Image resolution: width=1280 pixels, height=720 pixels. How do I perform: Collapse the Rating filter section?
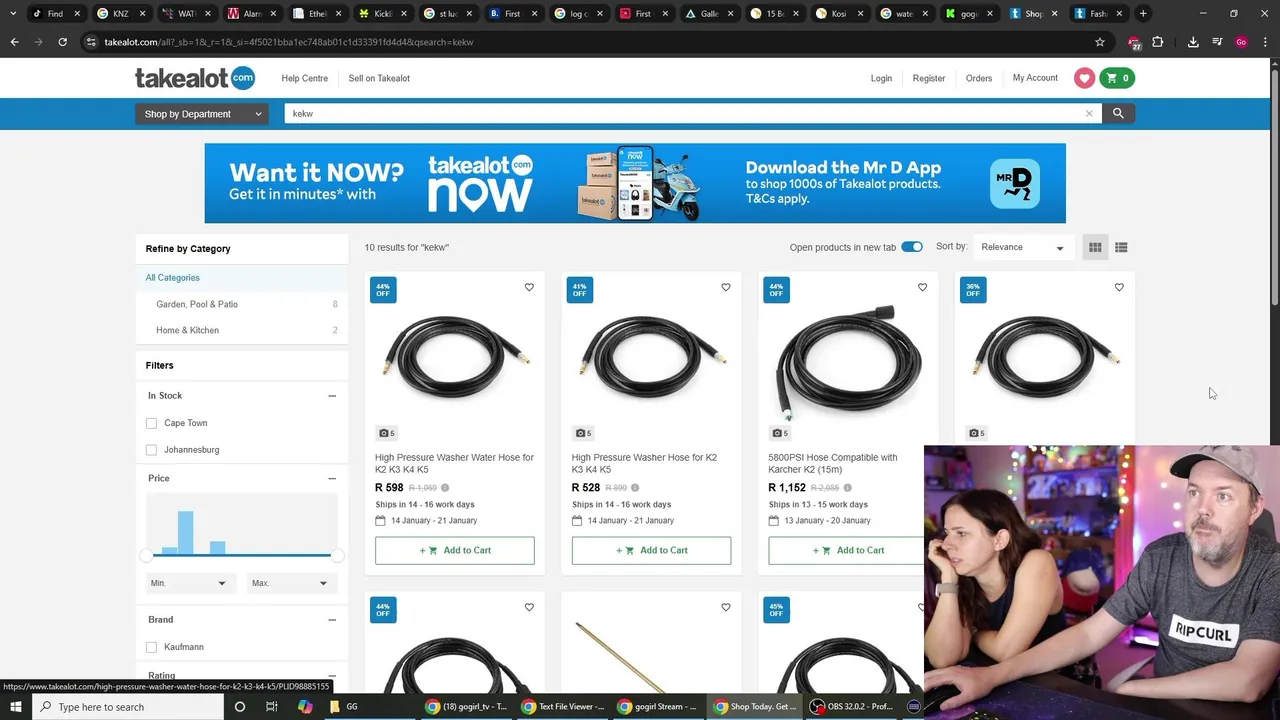pyautogui.click(x=332, y=676)
